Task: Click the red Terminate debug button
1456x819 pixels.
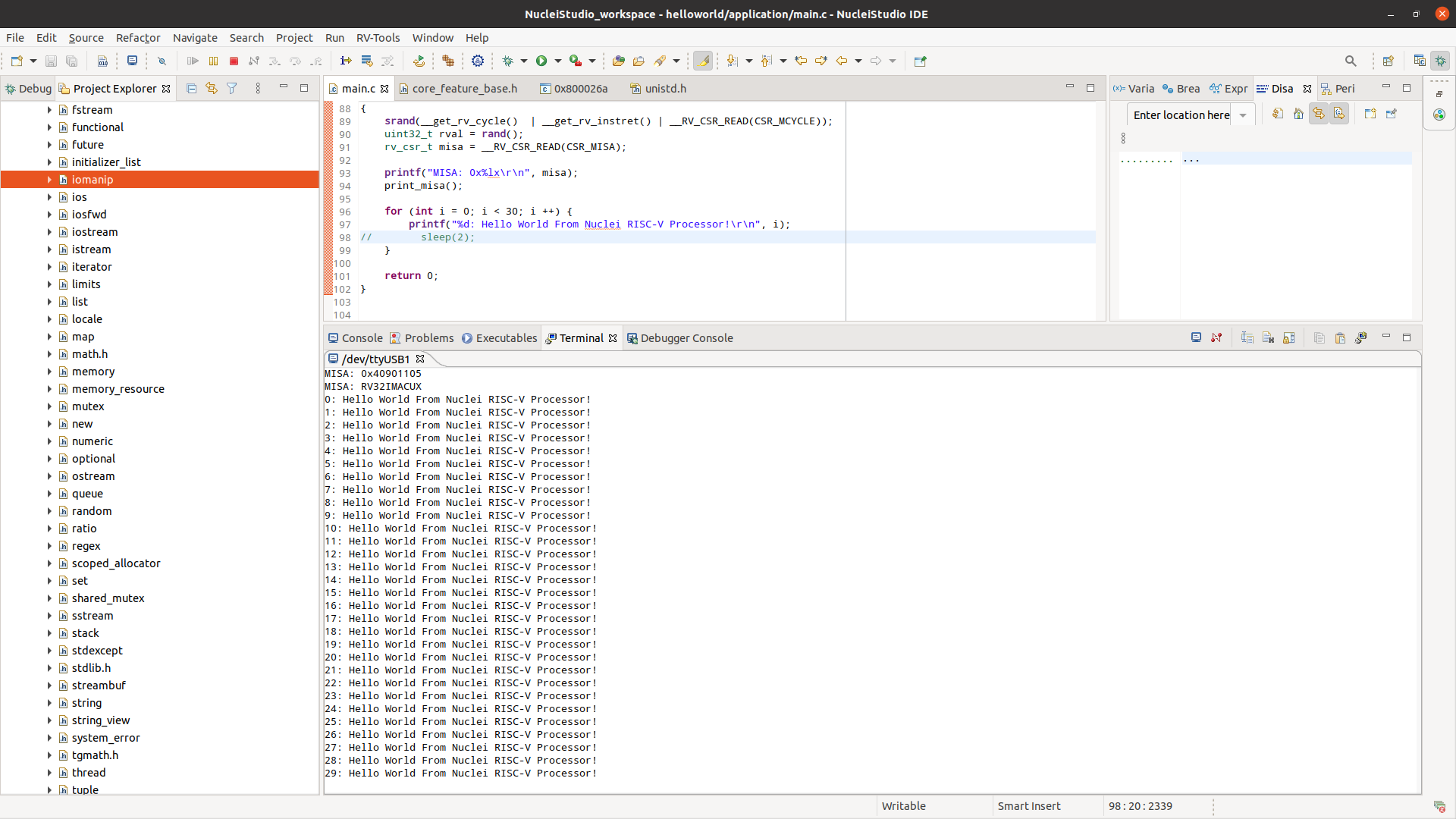Action: 234,61
